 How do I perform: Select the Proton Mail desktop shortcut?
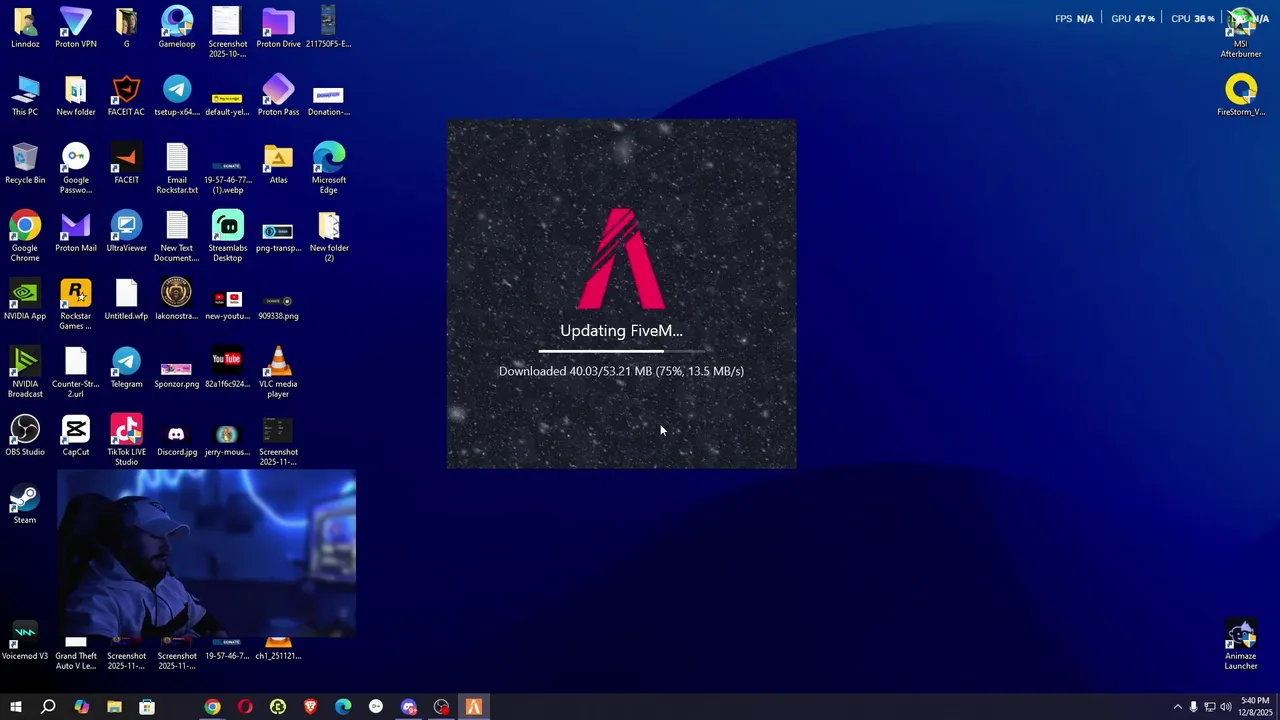click(x=76, y=232)
